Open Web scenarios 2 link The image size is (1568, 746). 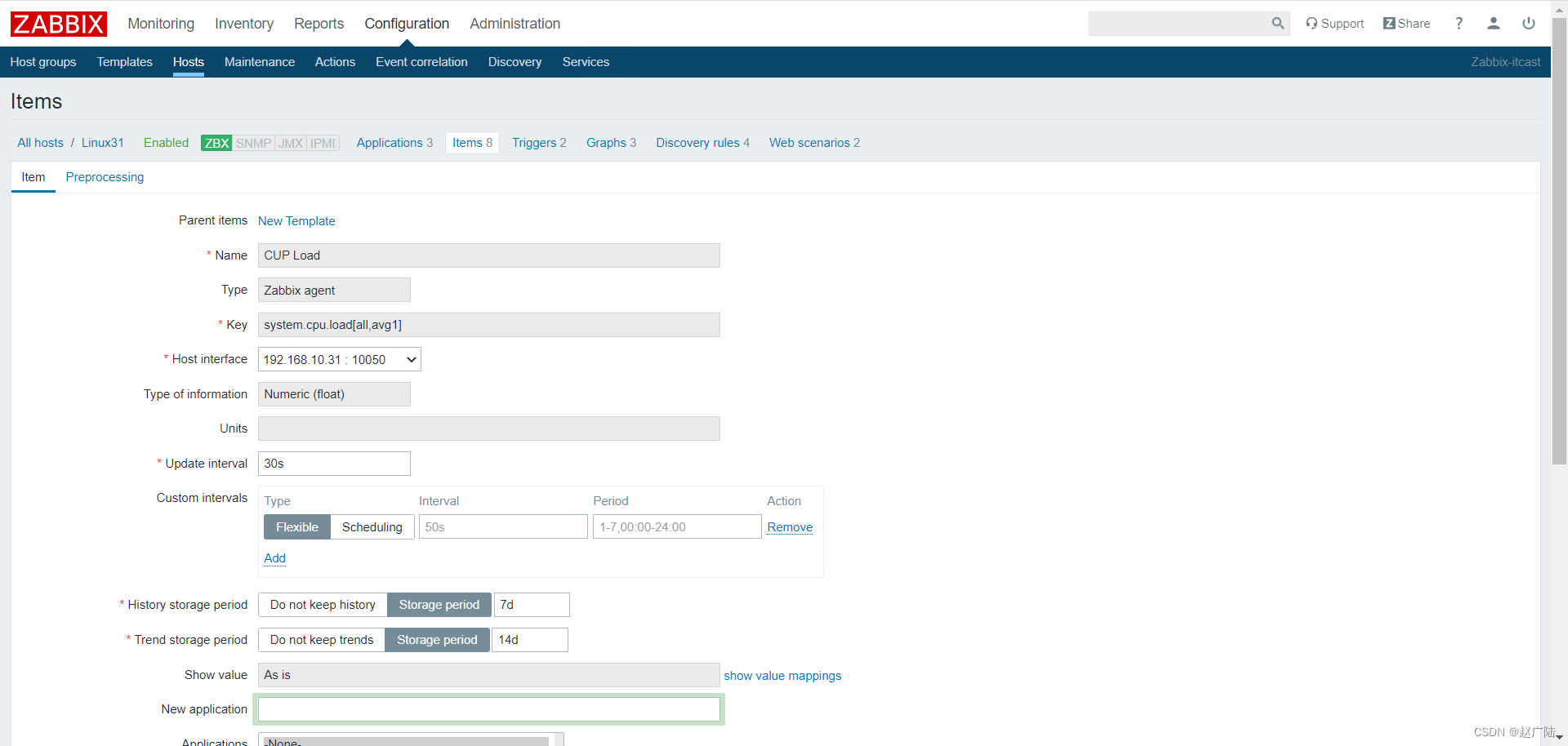pyautogui.click(x=814, y=143)
